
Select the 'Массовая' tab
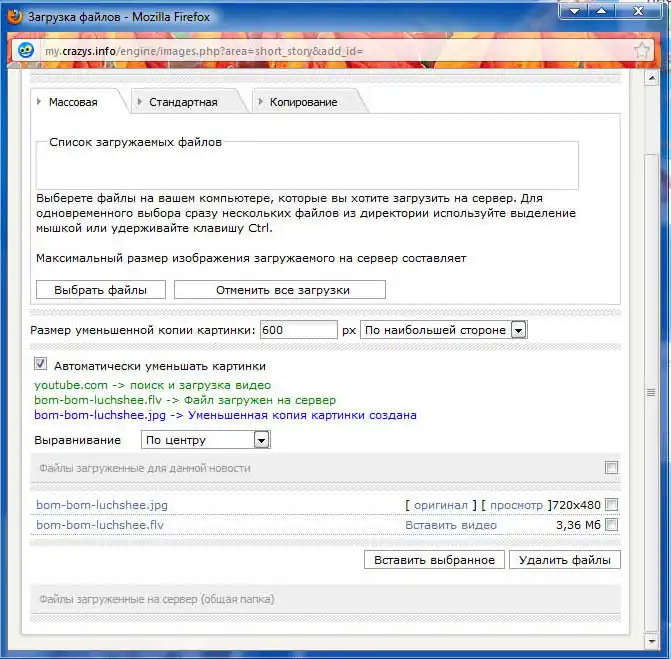click(x=73, y=102)
